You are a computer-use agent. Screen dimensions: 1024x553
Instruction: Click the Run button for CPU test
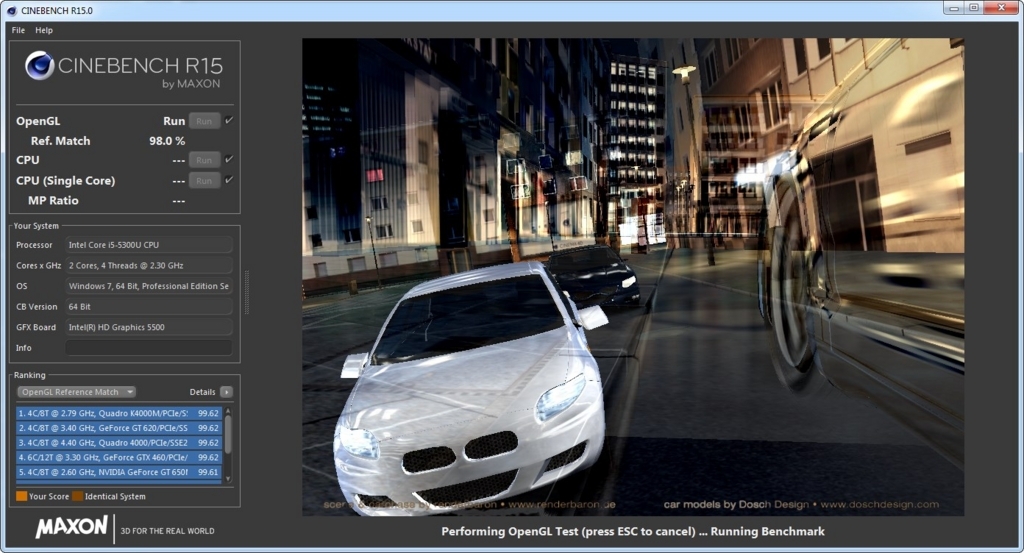[x=204, y=160]
